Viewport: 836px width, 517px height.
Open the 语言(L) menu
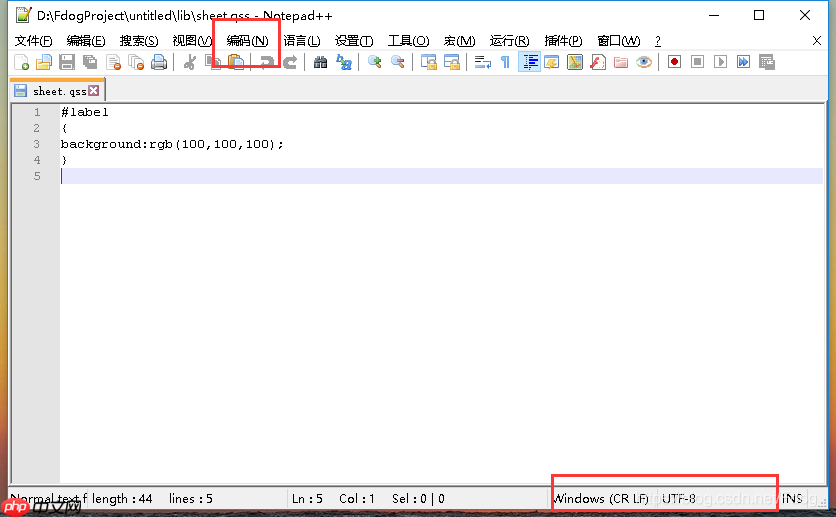click(x=302, y=41)
